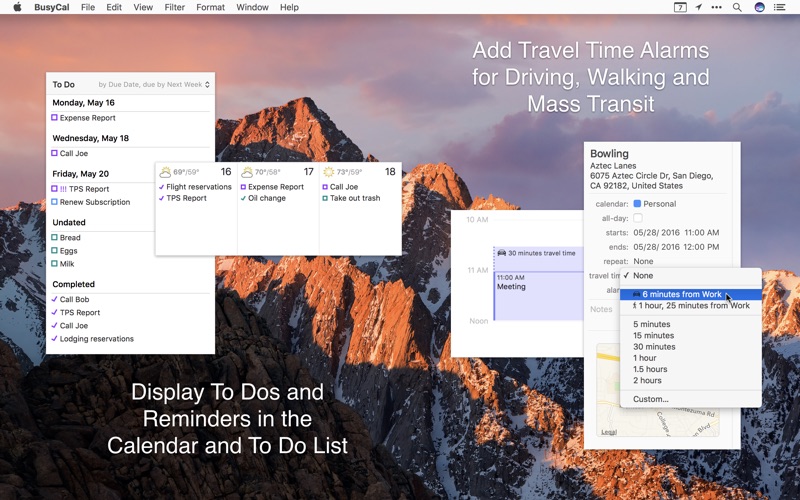Uncheck completed Call Bob task
The image size is (800, 500).
pos(55,299)
